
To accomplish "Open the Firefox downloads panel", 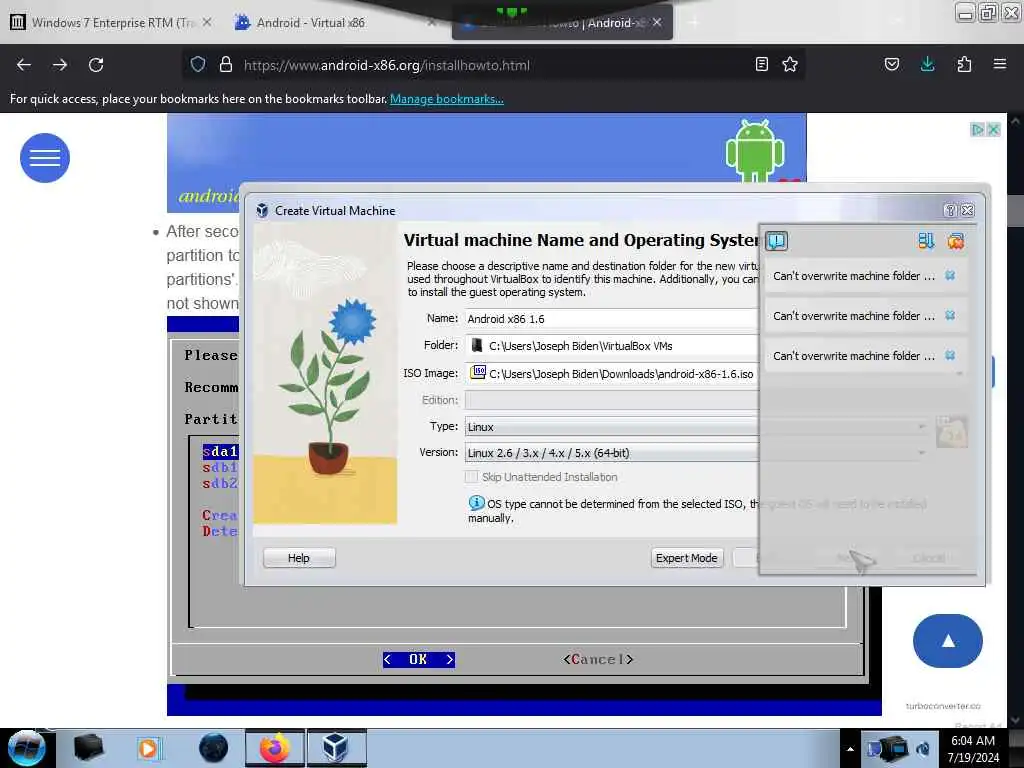I will (x=927, y=65).
